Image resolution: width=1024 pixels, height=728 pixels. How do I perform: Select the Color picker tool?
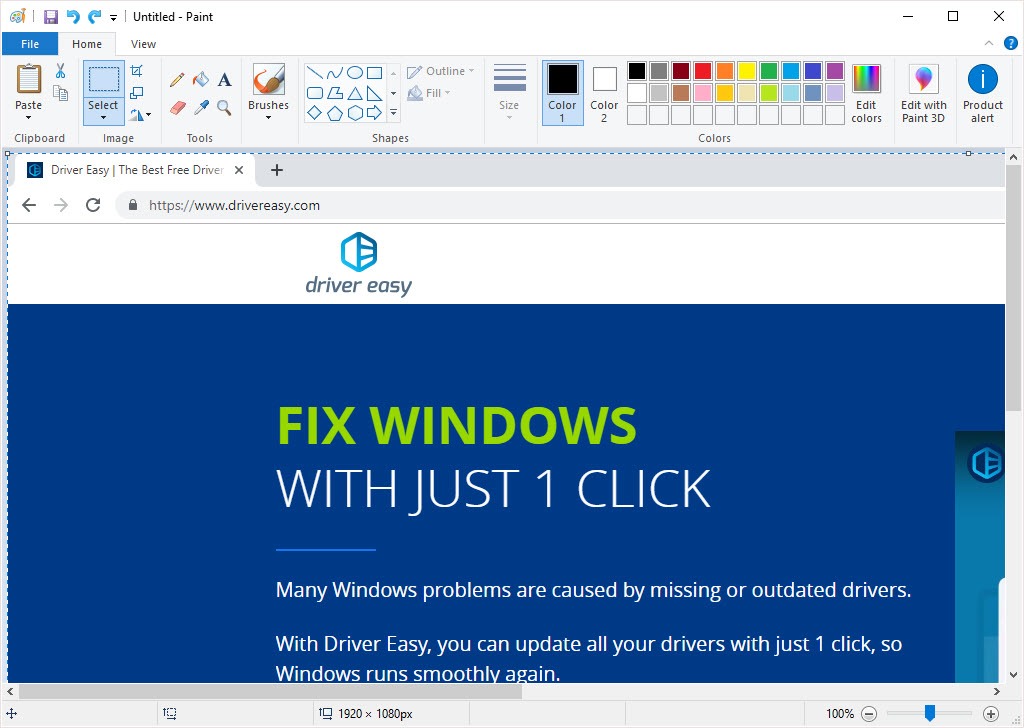(x=200, y=106)
